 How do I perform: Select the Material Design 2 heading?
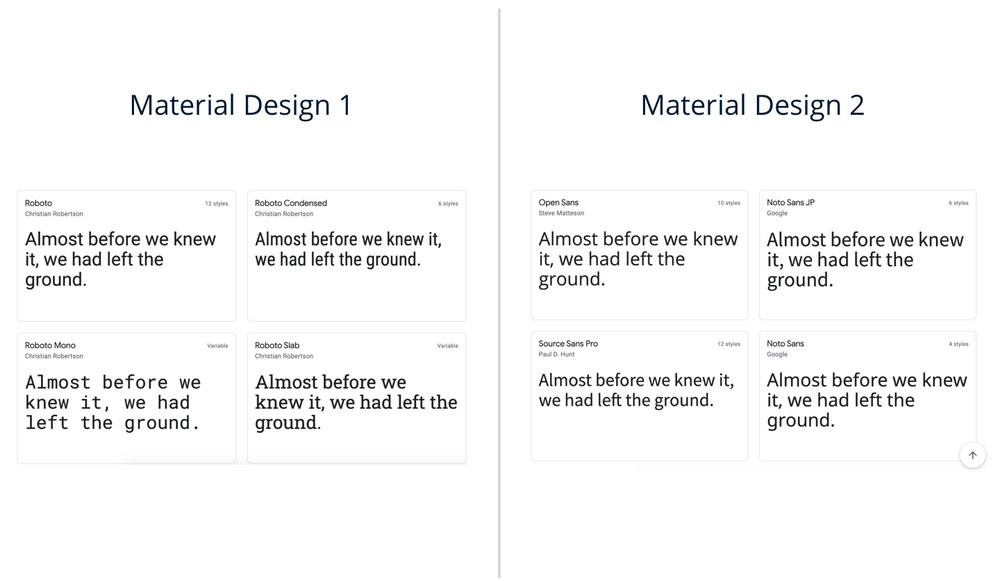click(752, 105)
